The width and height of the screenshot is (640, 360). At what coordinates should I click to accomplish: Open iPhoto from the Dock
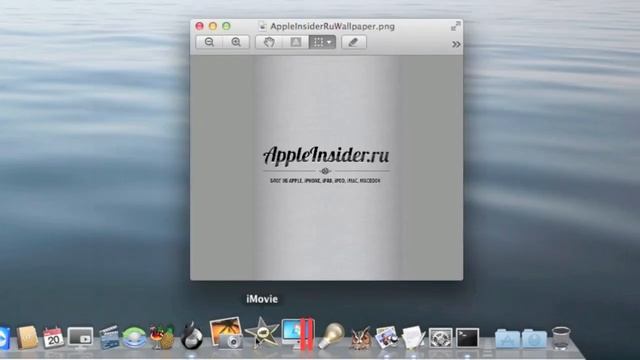(226, 333)
